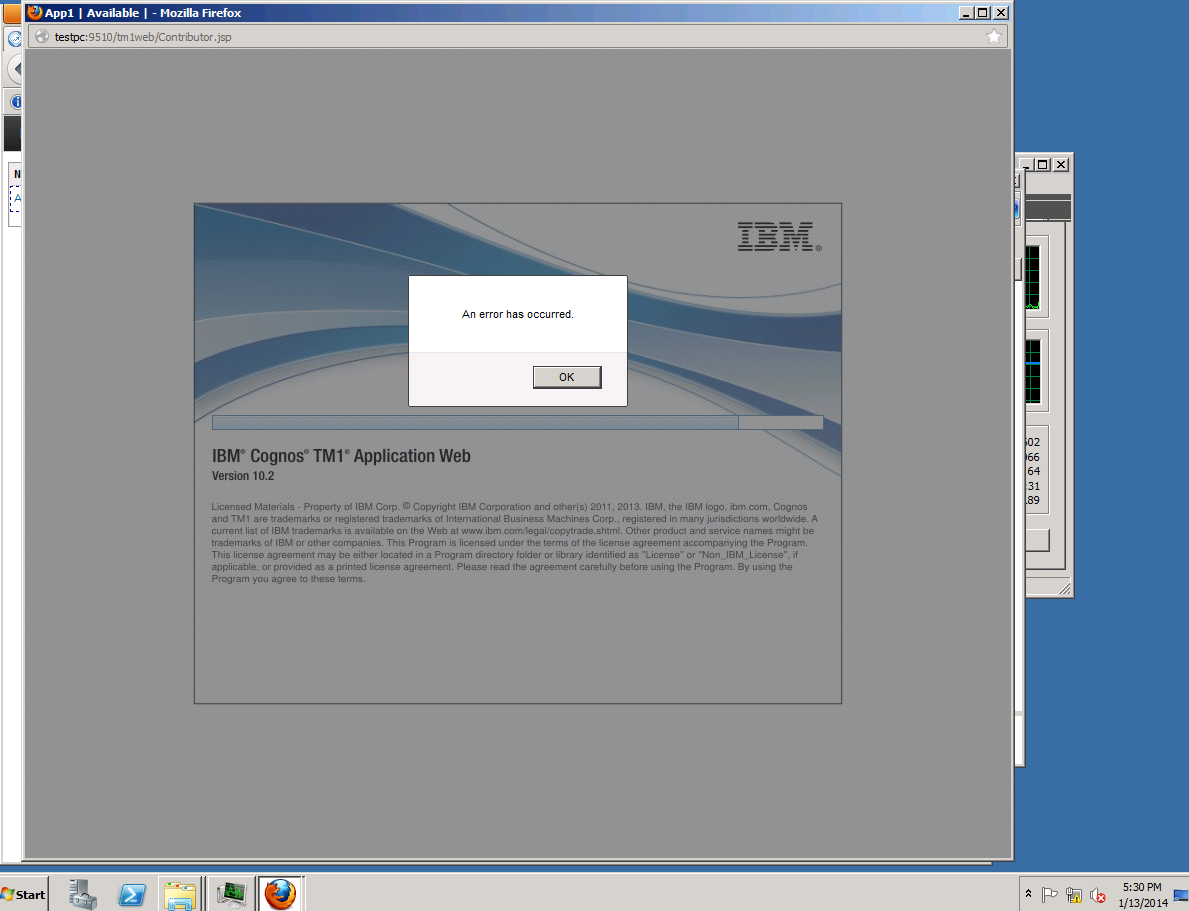The height and width of the screenshot is (911, 1189).
Task: Click the blue info icon in the background window
Action: pos(16,102)
